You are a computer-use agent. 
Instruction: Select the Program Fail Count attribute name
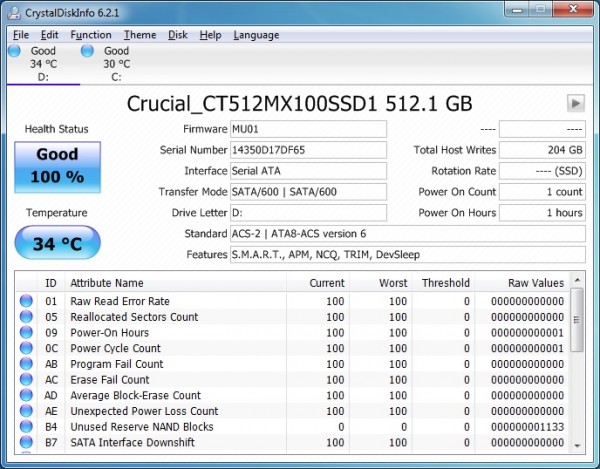tap(117, 364)
